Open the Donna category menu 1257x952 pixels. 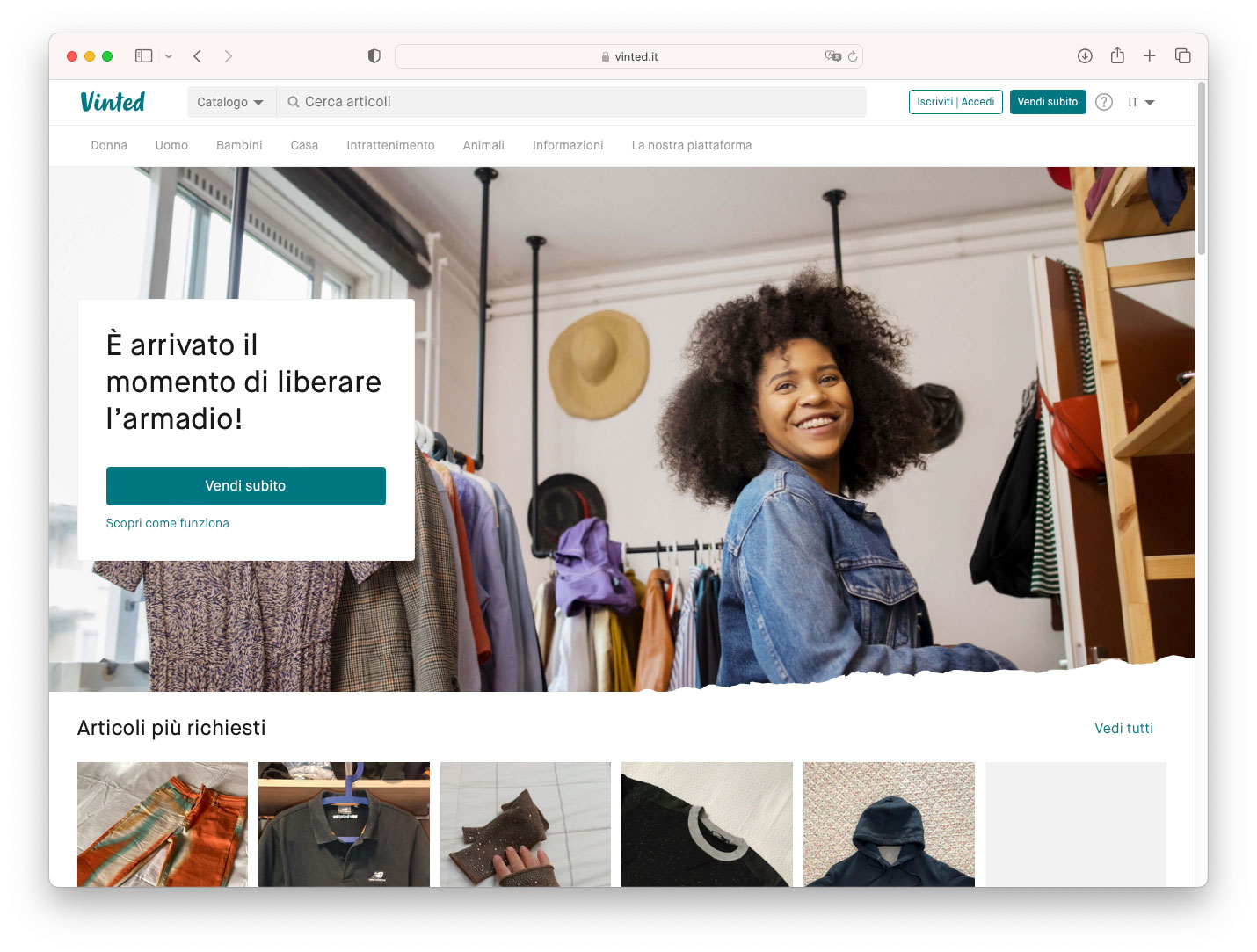pos(109,145)
